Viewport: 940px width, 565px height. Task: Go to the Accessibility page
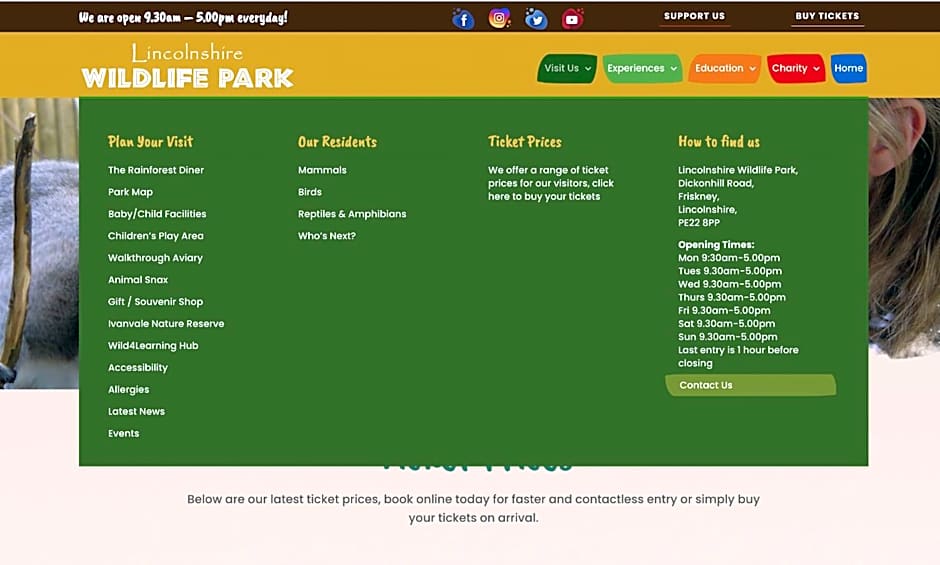[138, 368]
